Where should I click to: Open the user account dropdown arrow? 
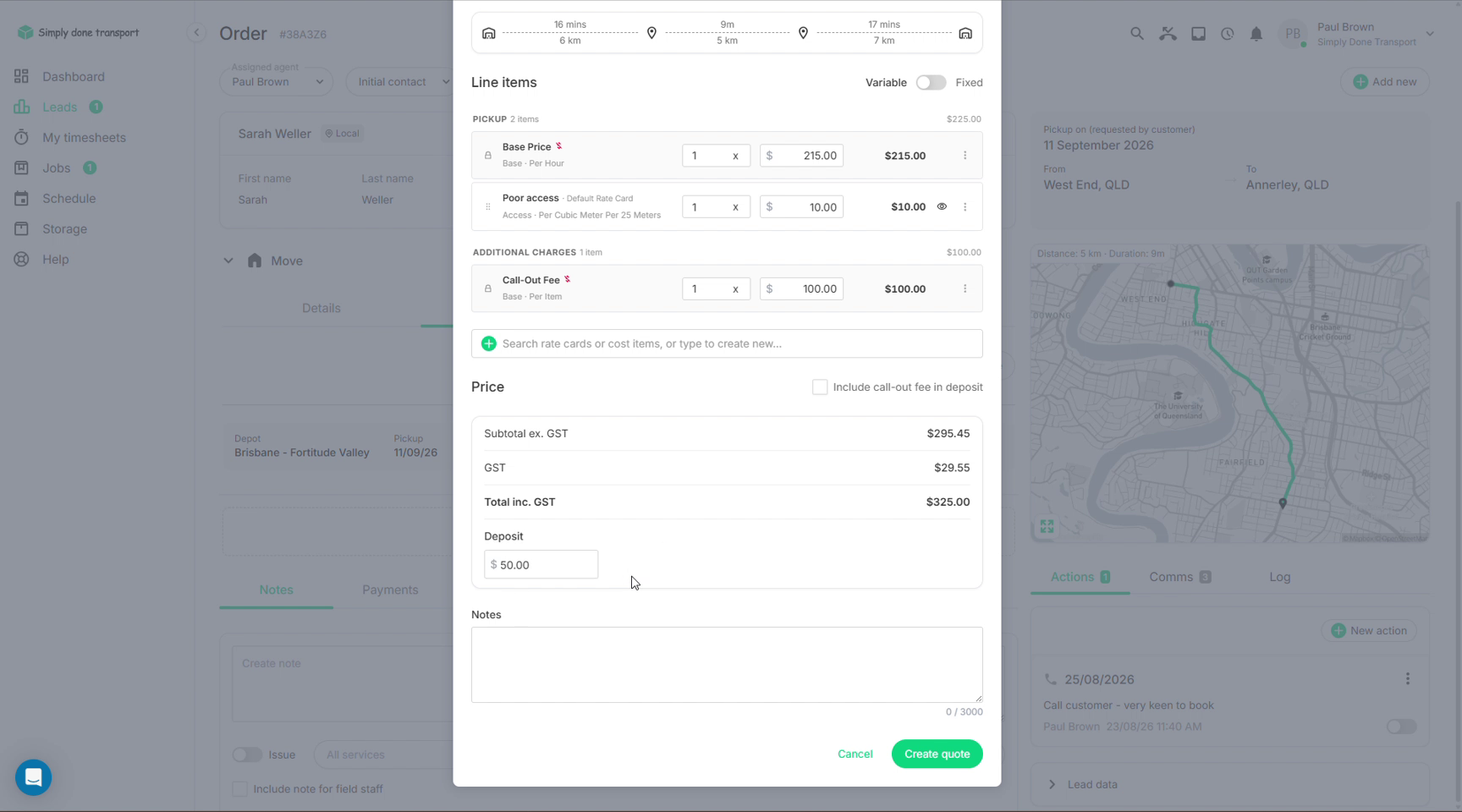[x=1430, y=34]
